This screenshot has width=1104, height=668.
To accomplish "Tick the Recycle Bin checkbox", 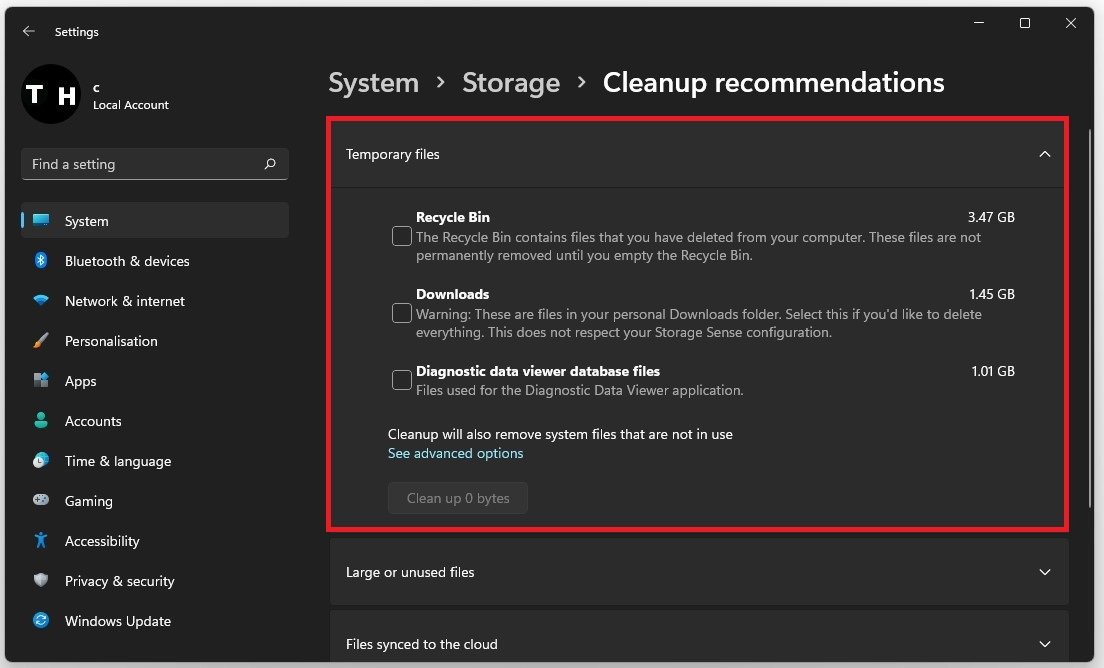I will (x=402, y=237).
